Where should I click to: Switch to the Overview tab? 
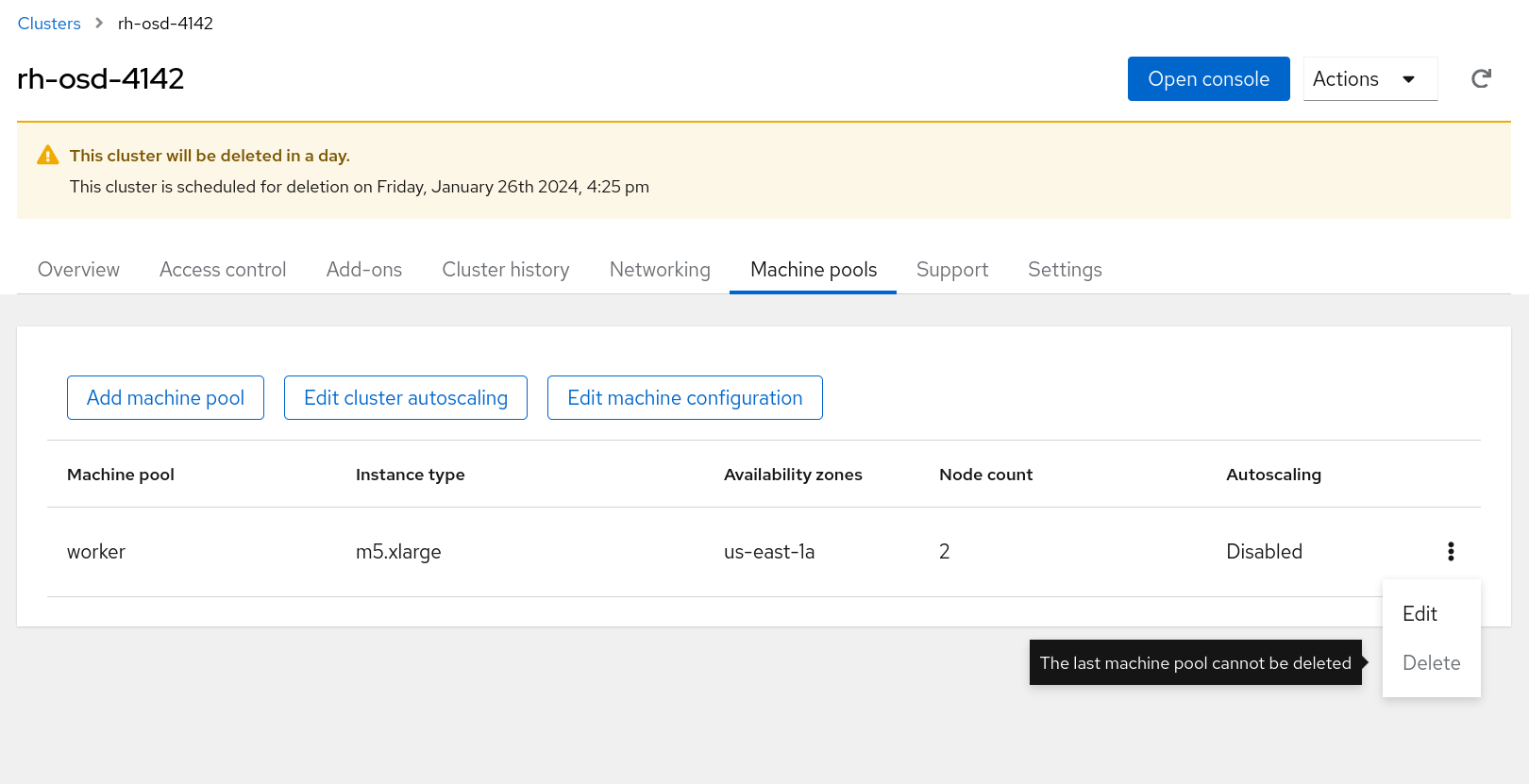click(x=78, y=270)
